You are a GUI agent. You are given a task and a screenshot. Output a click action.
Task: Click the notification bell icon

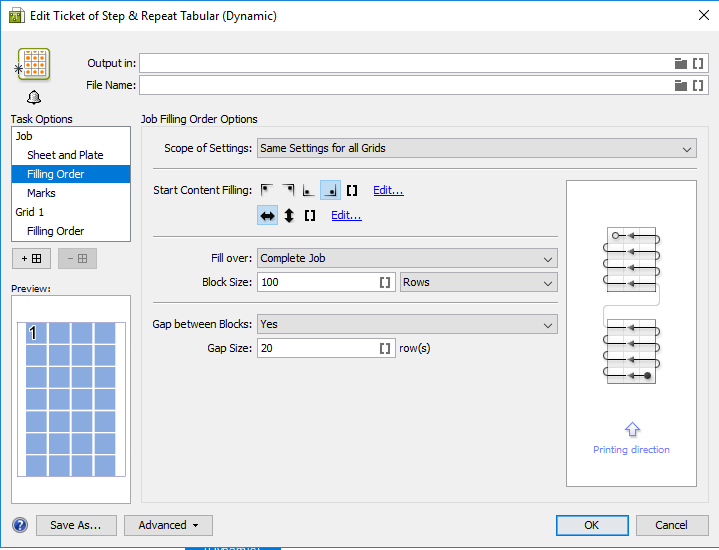pos(34,97)
